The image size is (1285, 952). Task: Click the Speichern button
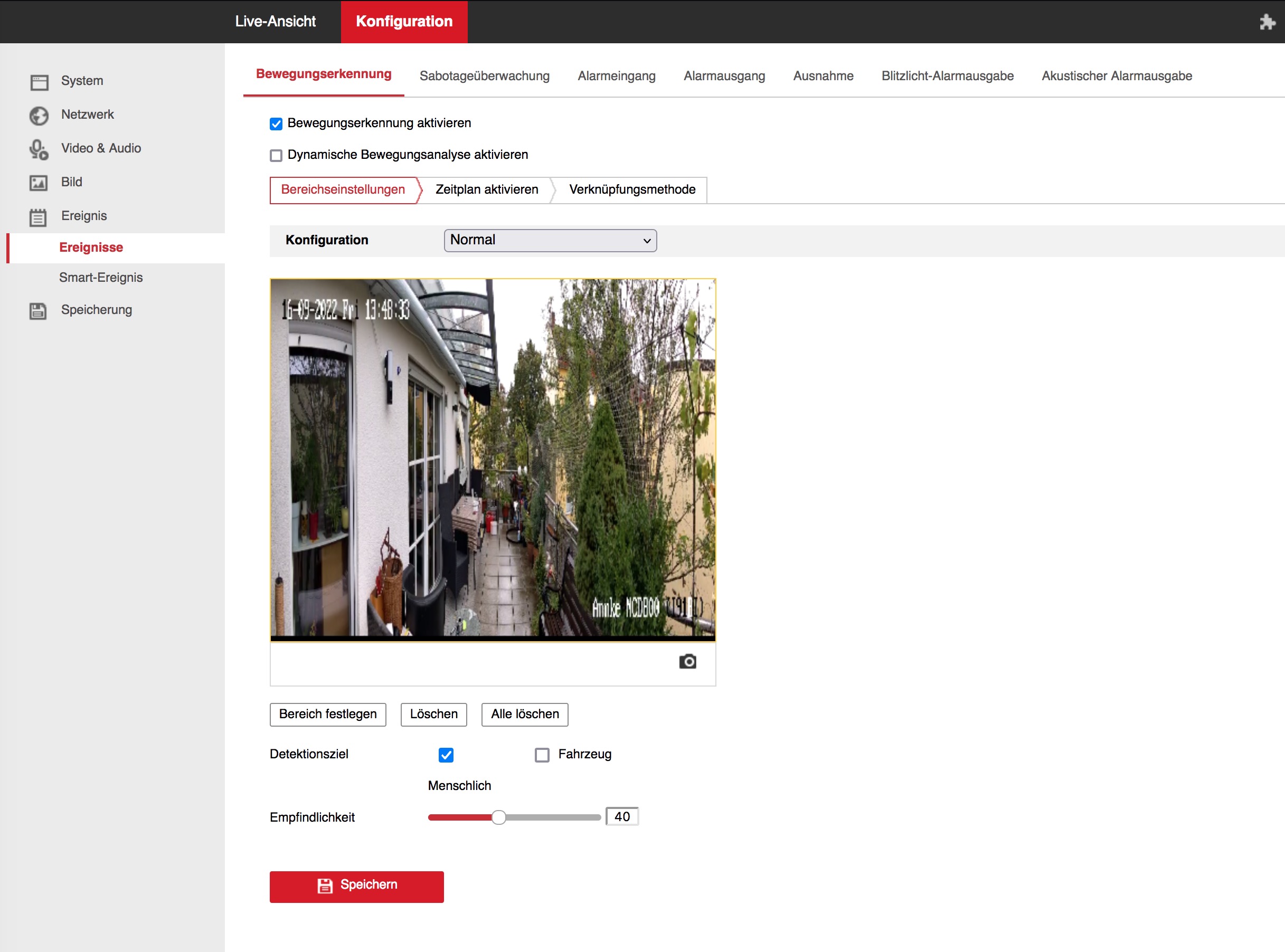click(356, 886)
